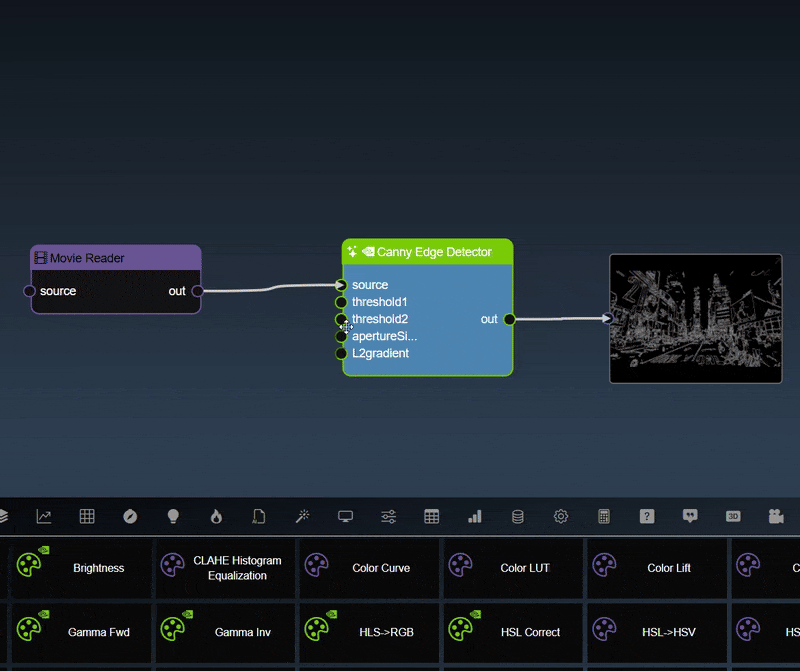The height and width of the screenshot is (671, 800).
Task: Open the 3D category icon
Action: tap(733, 516)
